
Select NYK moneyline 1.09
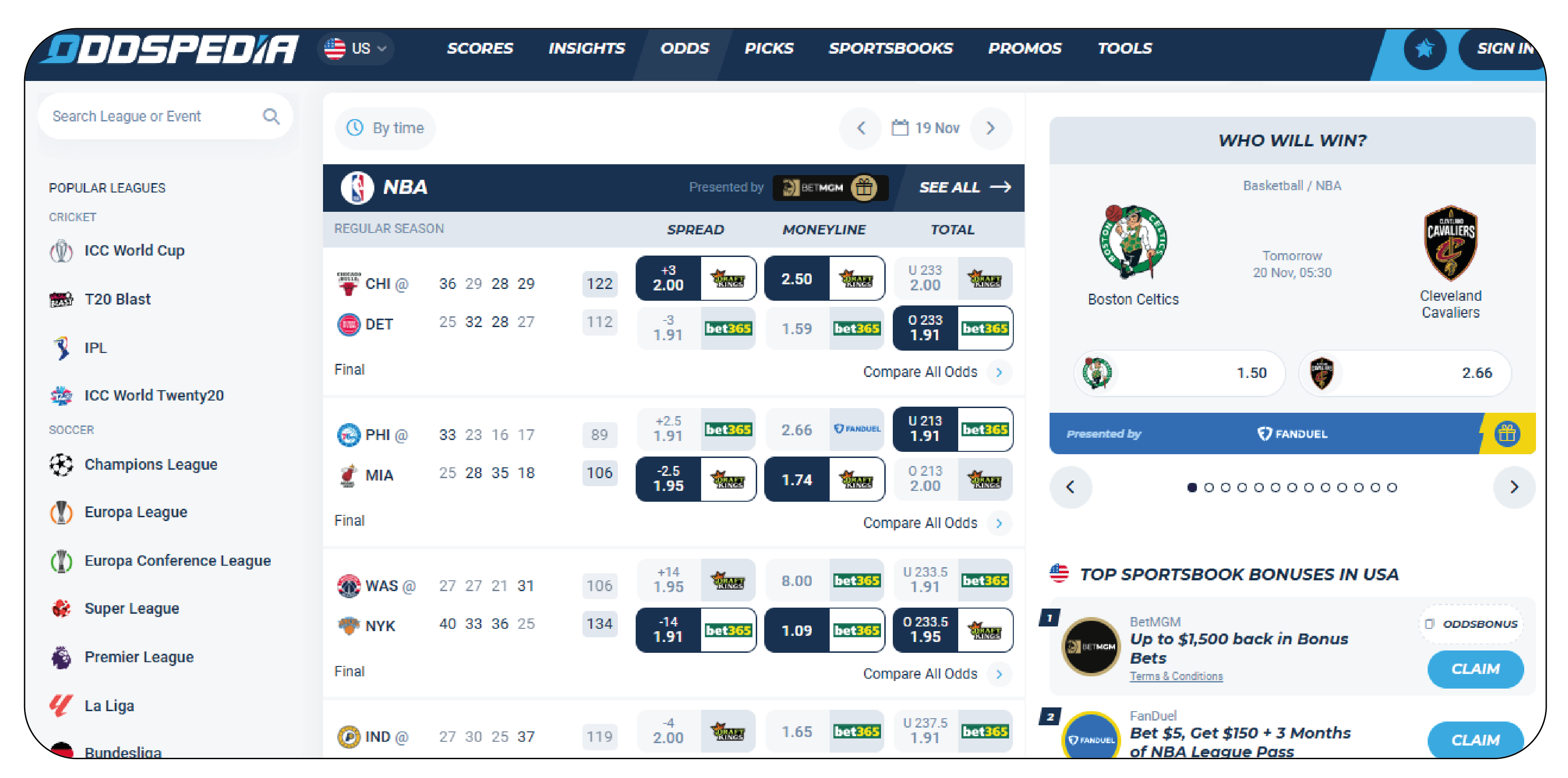824,630
